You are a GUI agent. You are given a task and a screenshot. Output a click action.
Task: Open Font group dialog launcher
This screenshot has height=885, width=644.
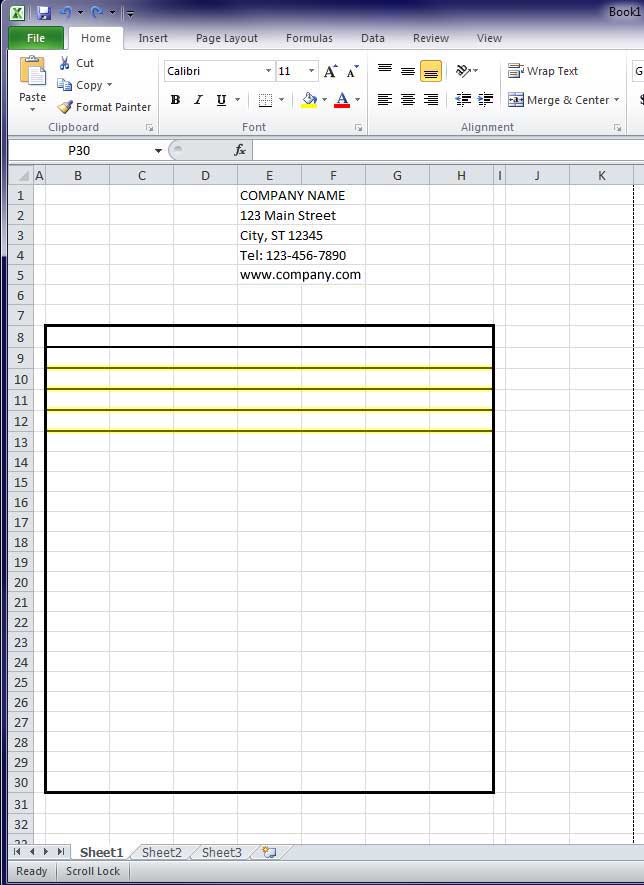point(358,128)
